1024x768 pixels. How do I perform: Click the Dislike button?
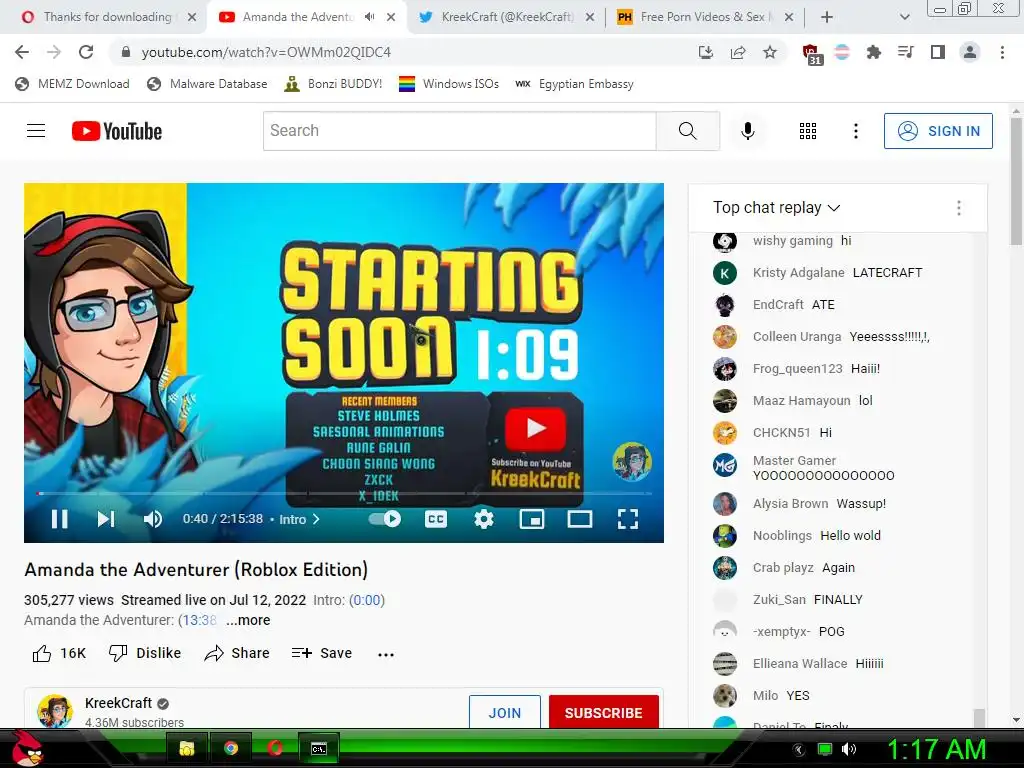click(x=144, y=653)
